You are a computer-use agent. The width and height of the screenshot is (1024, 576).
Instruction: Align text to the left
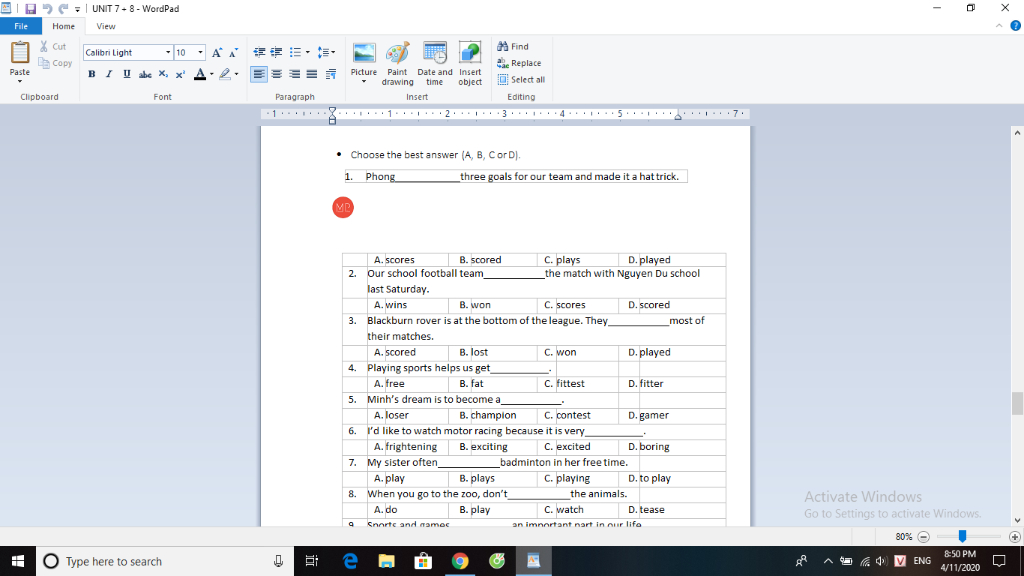click(259, 74)
